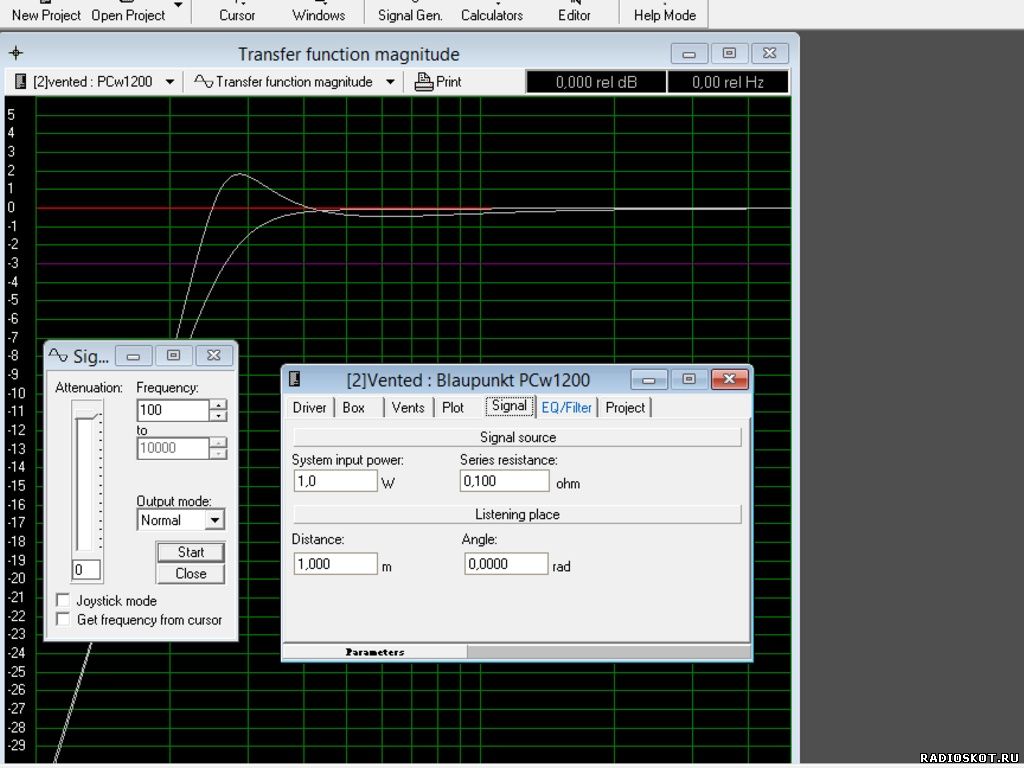Click the printer icon in the graph toolbar
Image resolution: width=1024 pixels, height=768 pixels.
(424, 82)
